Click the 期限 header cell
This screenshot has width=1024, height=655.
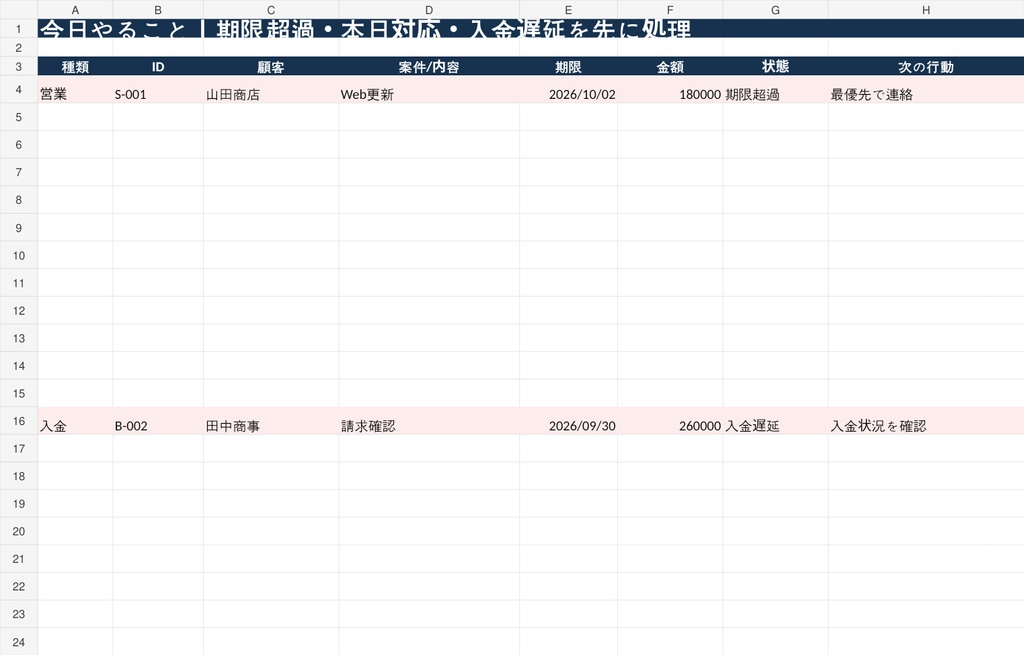click(x=568, y=67)
